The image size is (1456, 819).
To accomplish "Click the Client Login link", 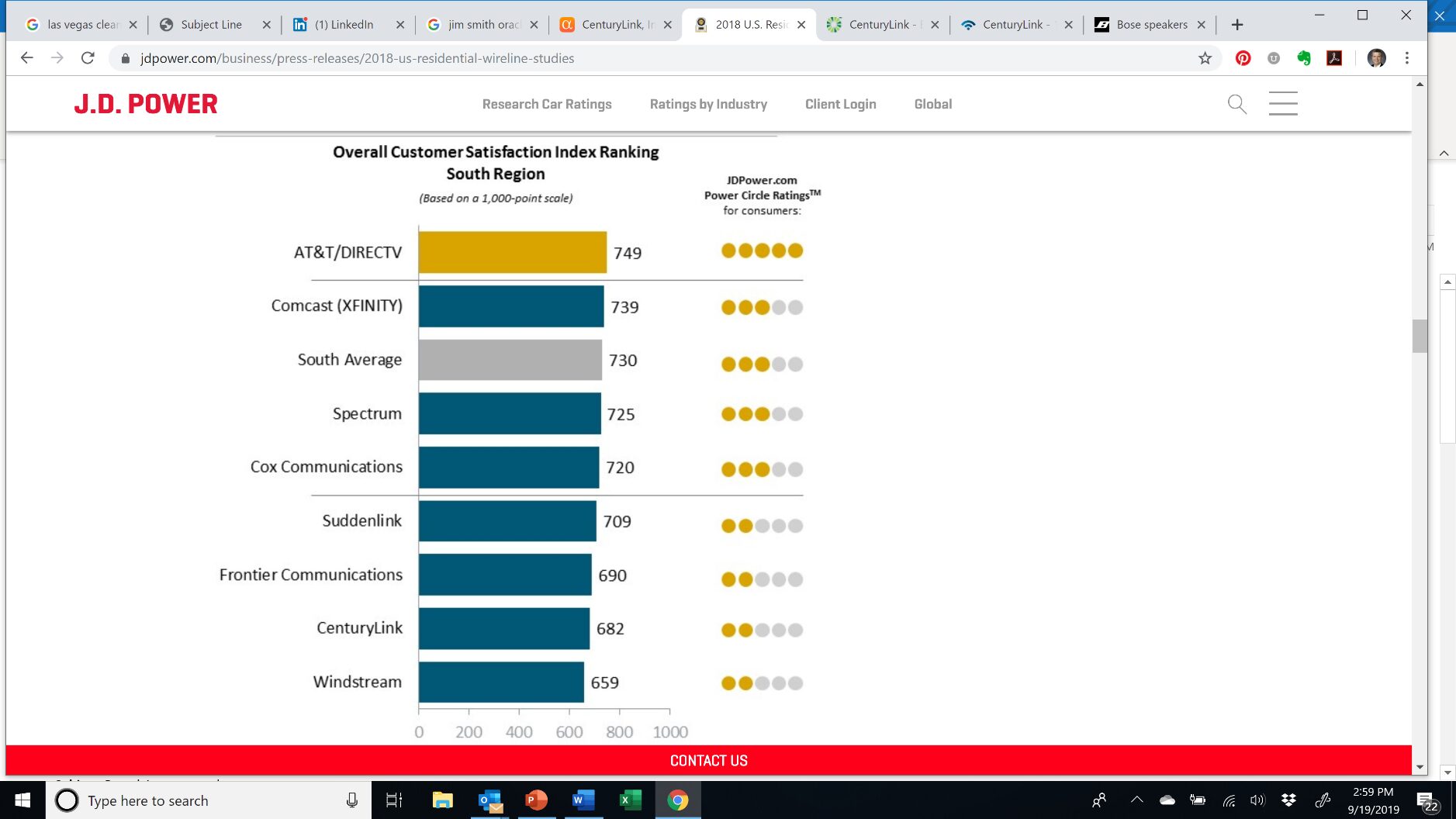I will [840, 104].
